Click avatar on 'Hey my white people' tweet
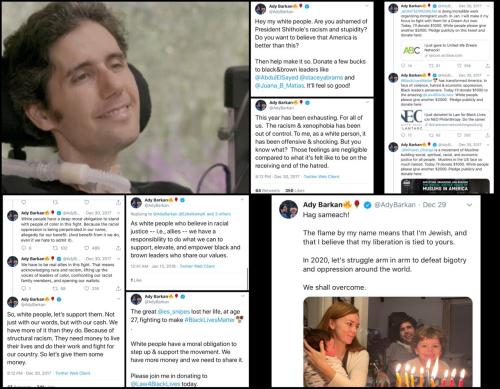The width and height of the screenshot is (500, 389). [x=260, y=9]
